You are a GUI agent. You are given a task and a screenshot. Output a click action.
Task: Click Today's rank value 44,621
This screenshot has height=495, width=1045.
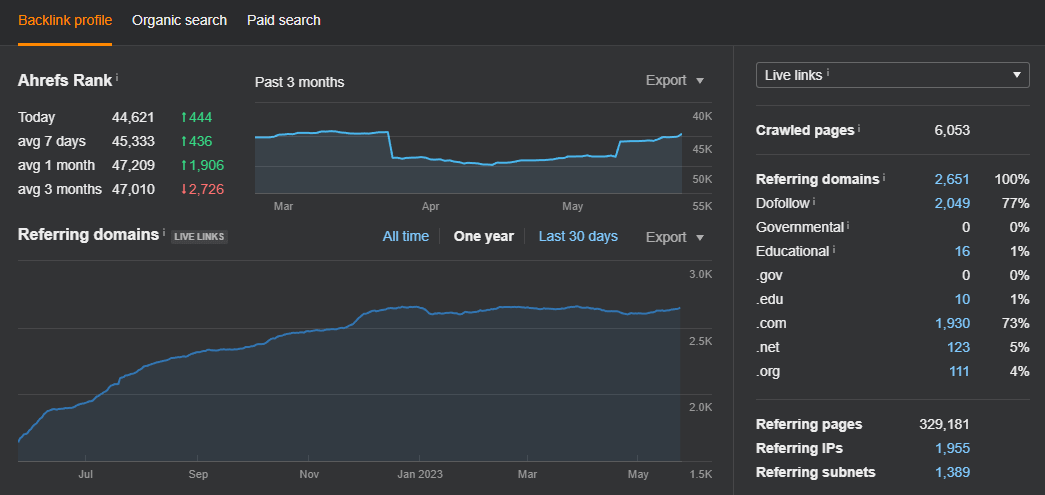(133, 117)
